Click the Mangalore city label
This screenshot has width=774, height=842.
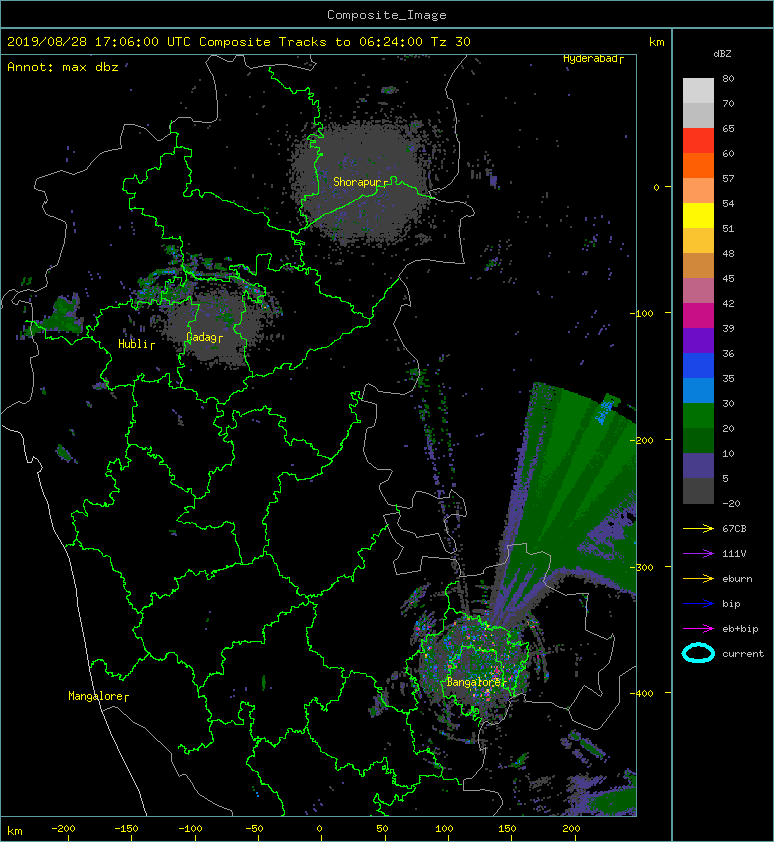(96, 696)
